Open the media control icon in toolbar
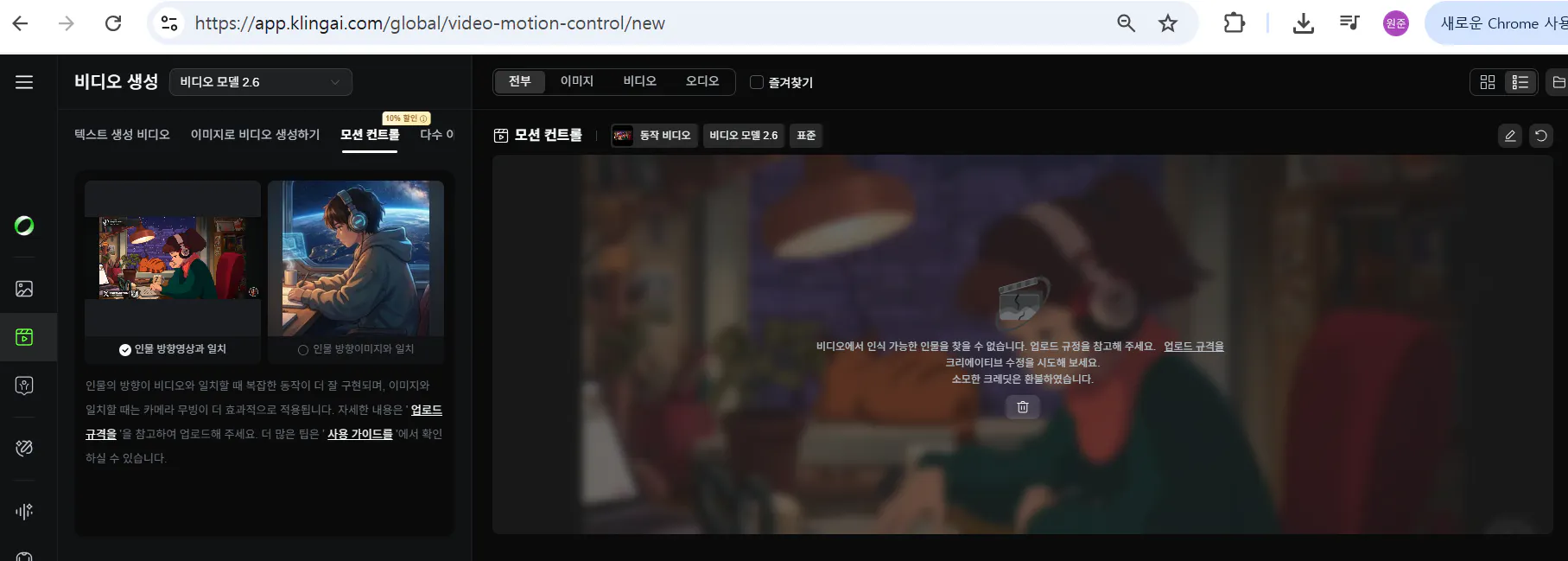1568x561 pixels. pyautogui.click(x=1349, y=23)
